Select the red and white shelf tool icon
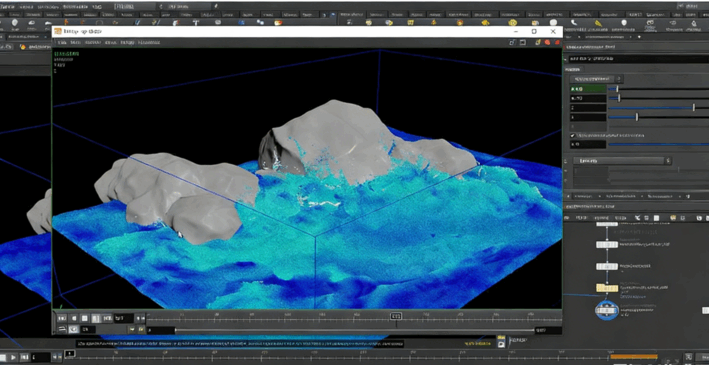Screen dimensions: 709x365 (x=175, y=22)
